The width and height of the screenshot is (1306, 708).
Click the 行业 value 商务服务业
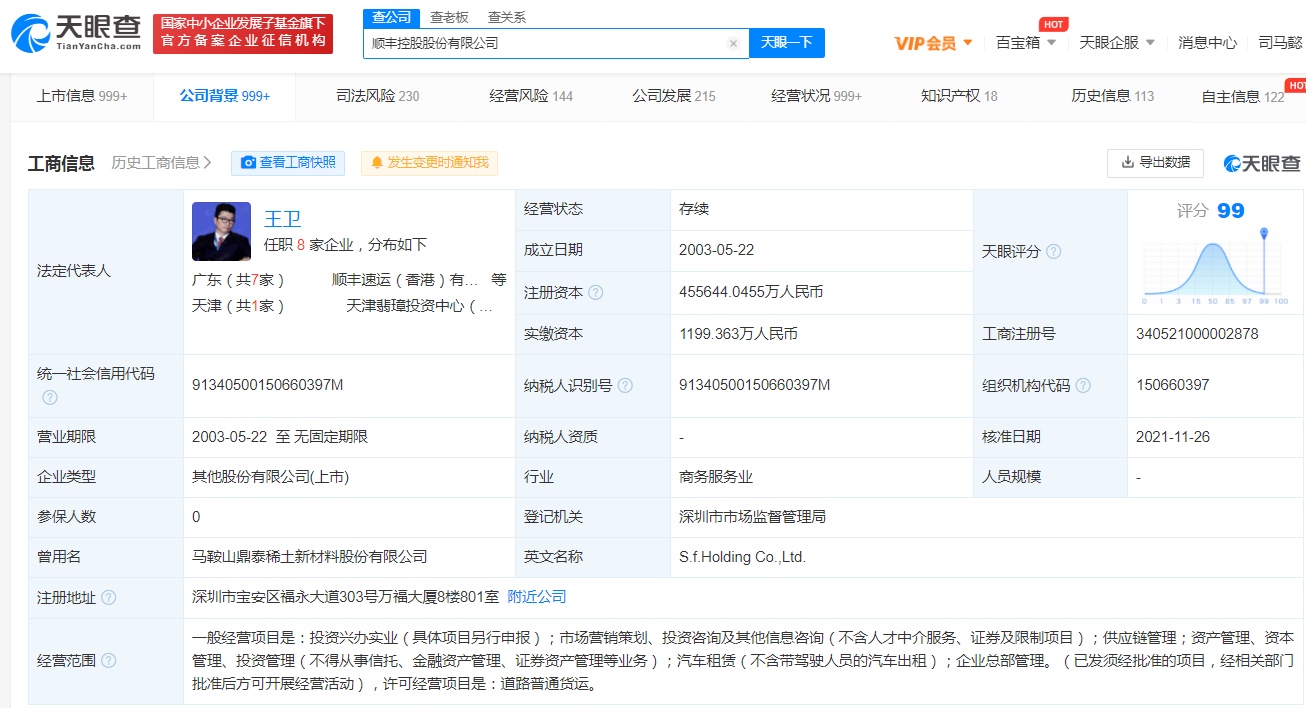[x=716, y=476]
